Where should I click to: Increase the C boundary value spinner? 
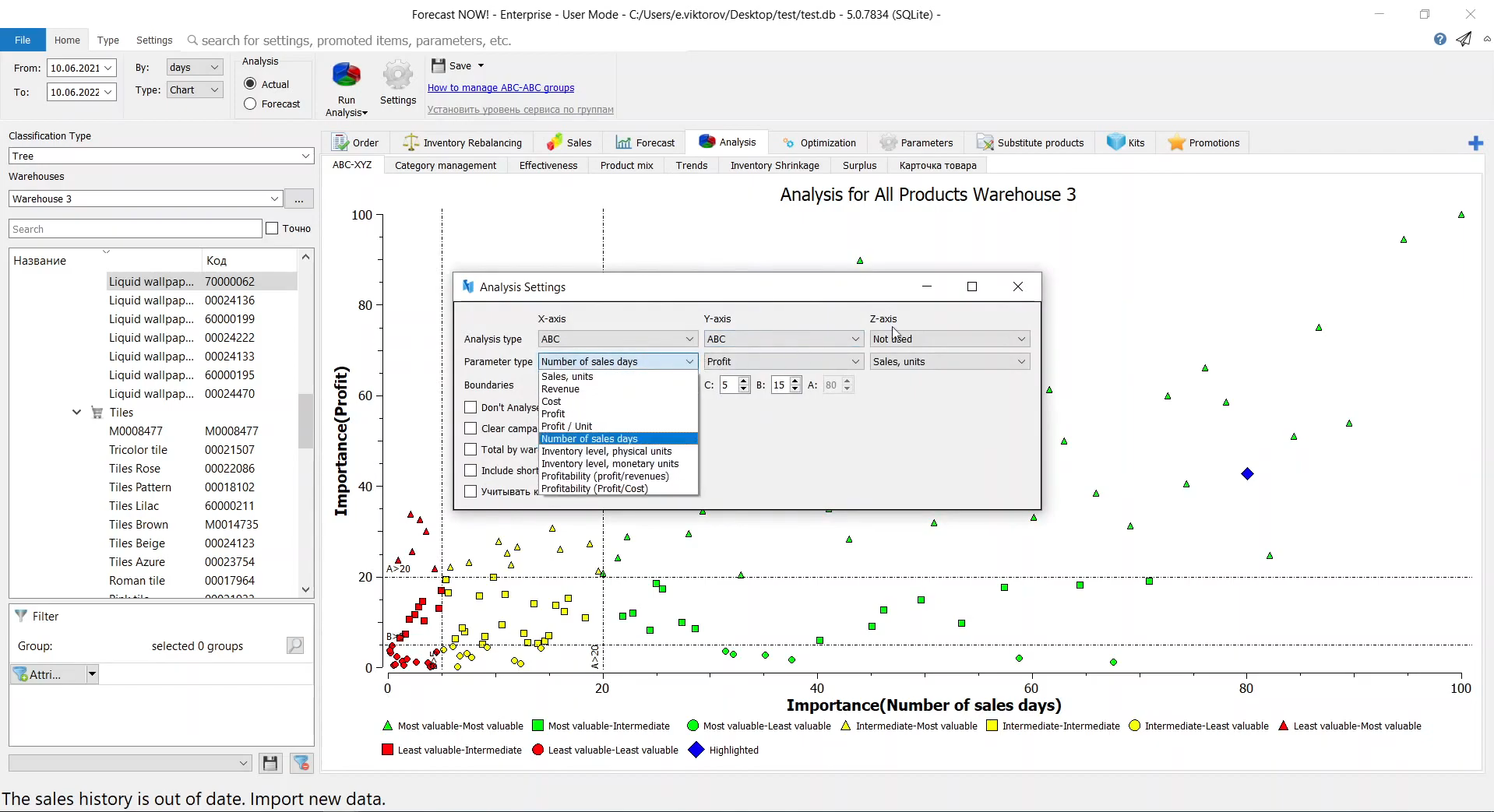(744, 381)
